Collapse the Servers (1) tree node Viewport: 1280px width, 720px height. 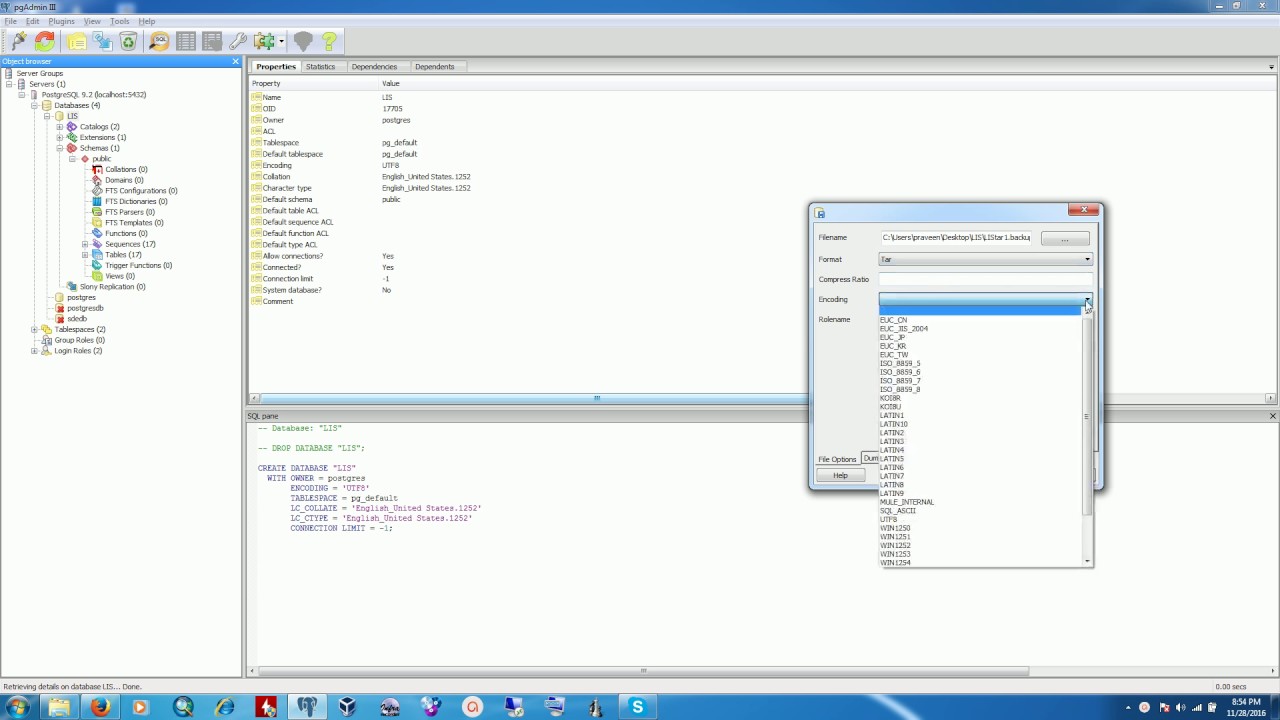tap(9, 84)
